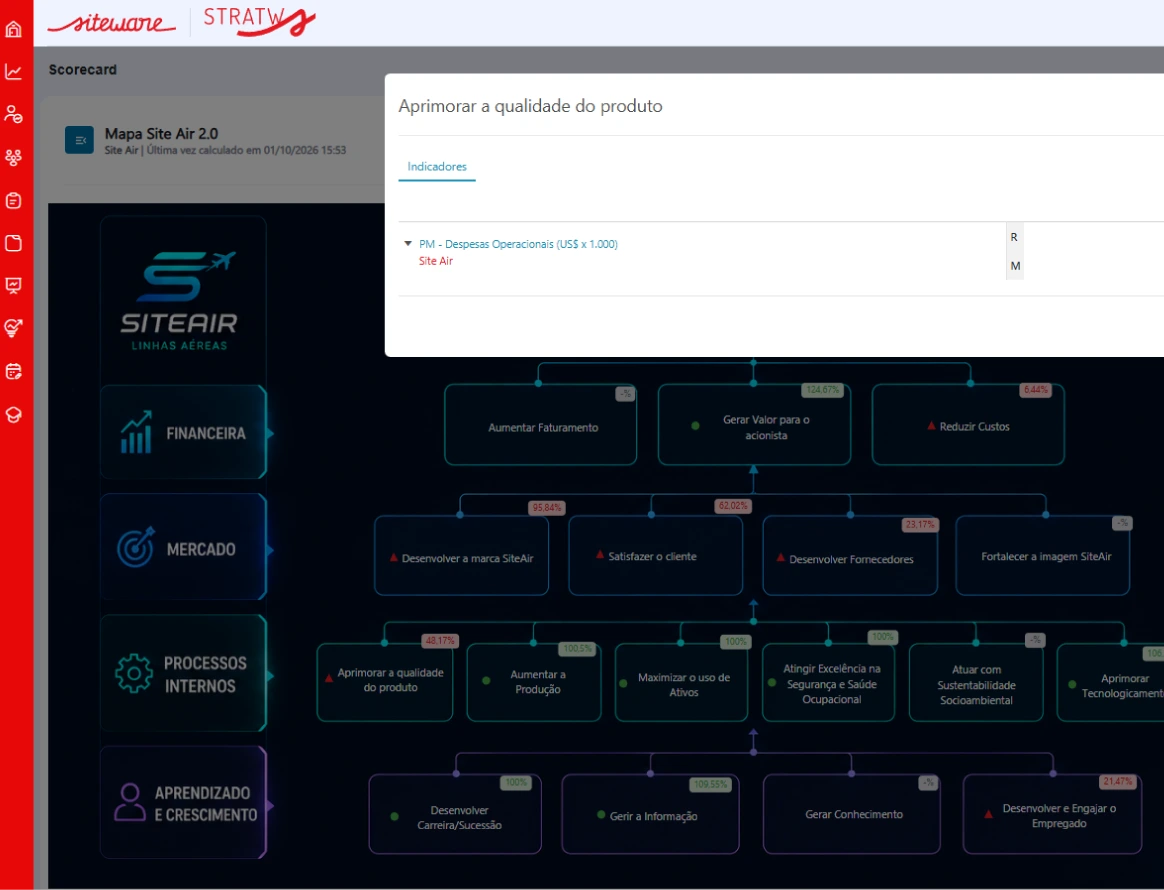Click the STRATWs logo
Viewport: 1164px width, 890px height.
[259, 21]
